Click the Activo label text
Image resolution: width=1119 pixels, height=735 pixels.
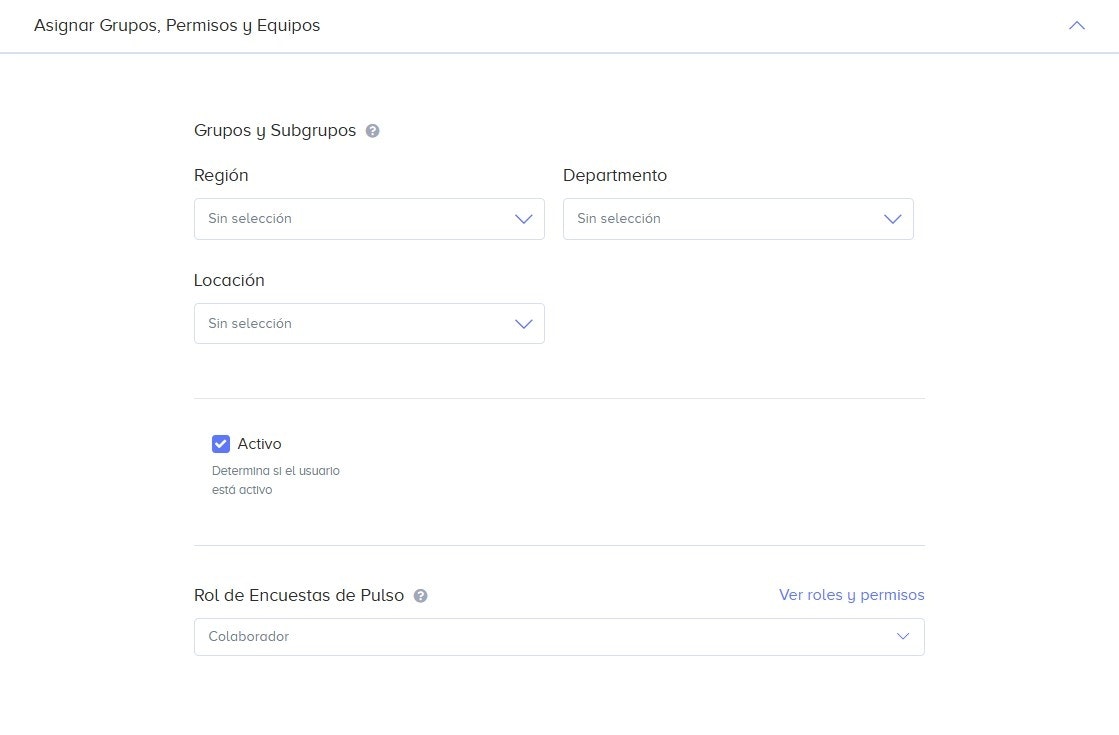pyautogui.click(x=259, y=444)
